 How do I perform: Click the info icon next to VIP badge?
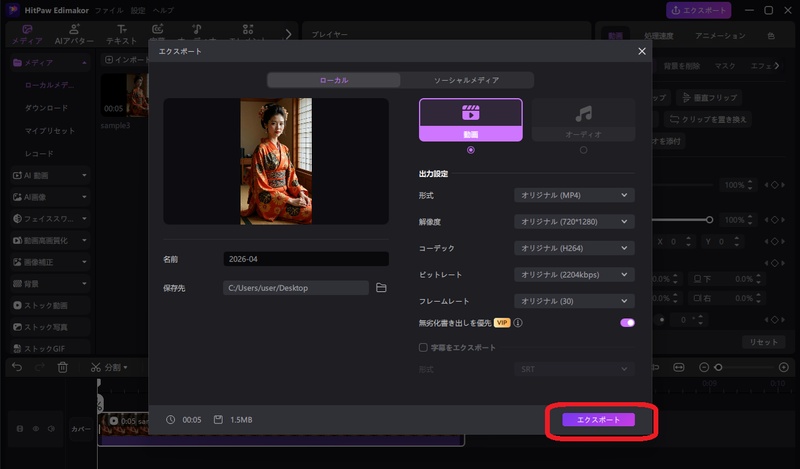(x=518, y=323)
